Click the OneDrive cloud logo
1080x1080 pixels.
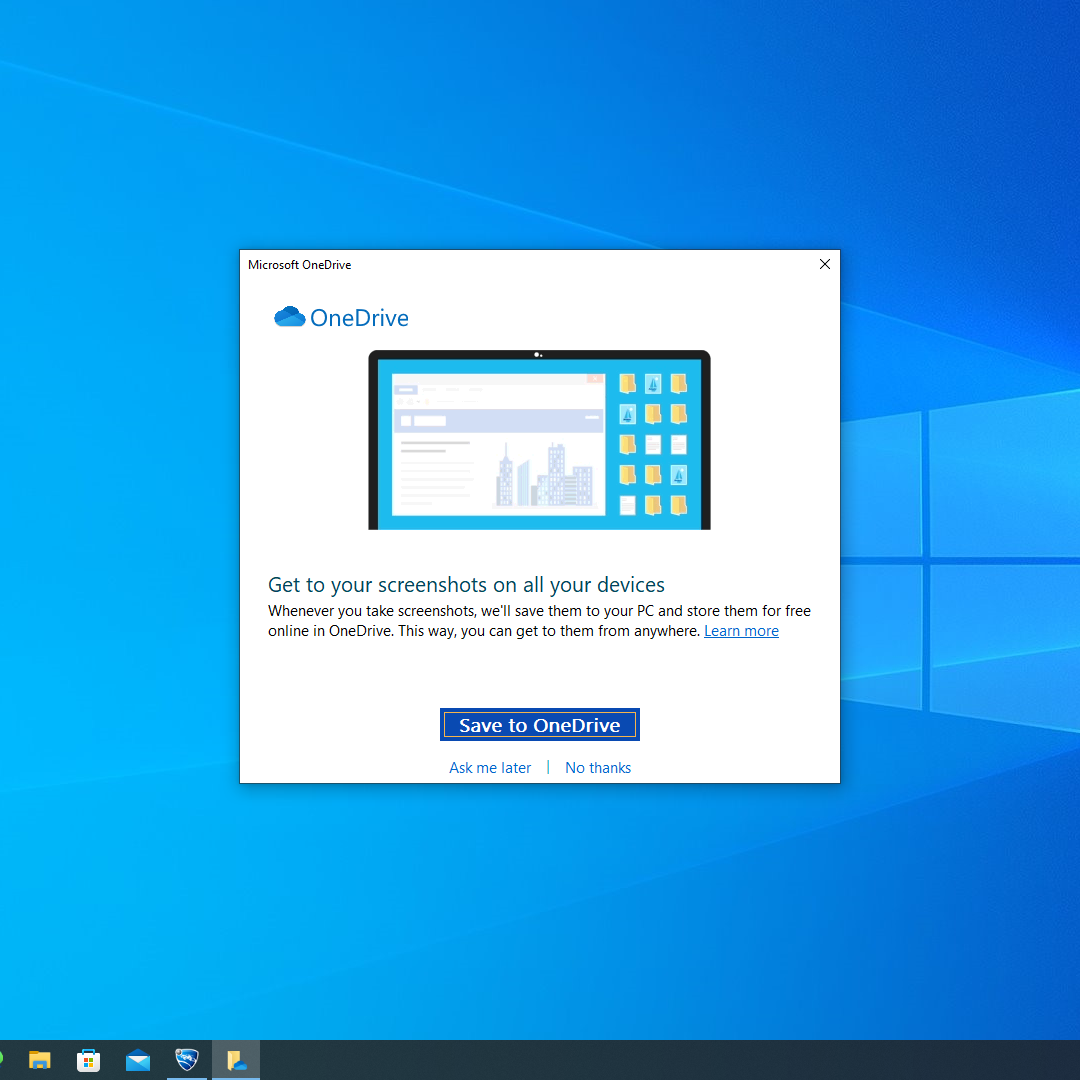click(289, 317)
